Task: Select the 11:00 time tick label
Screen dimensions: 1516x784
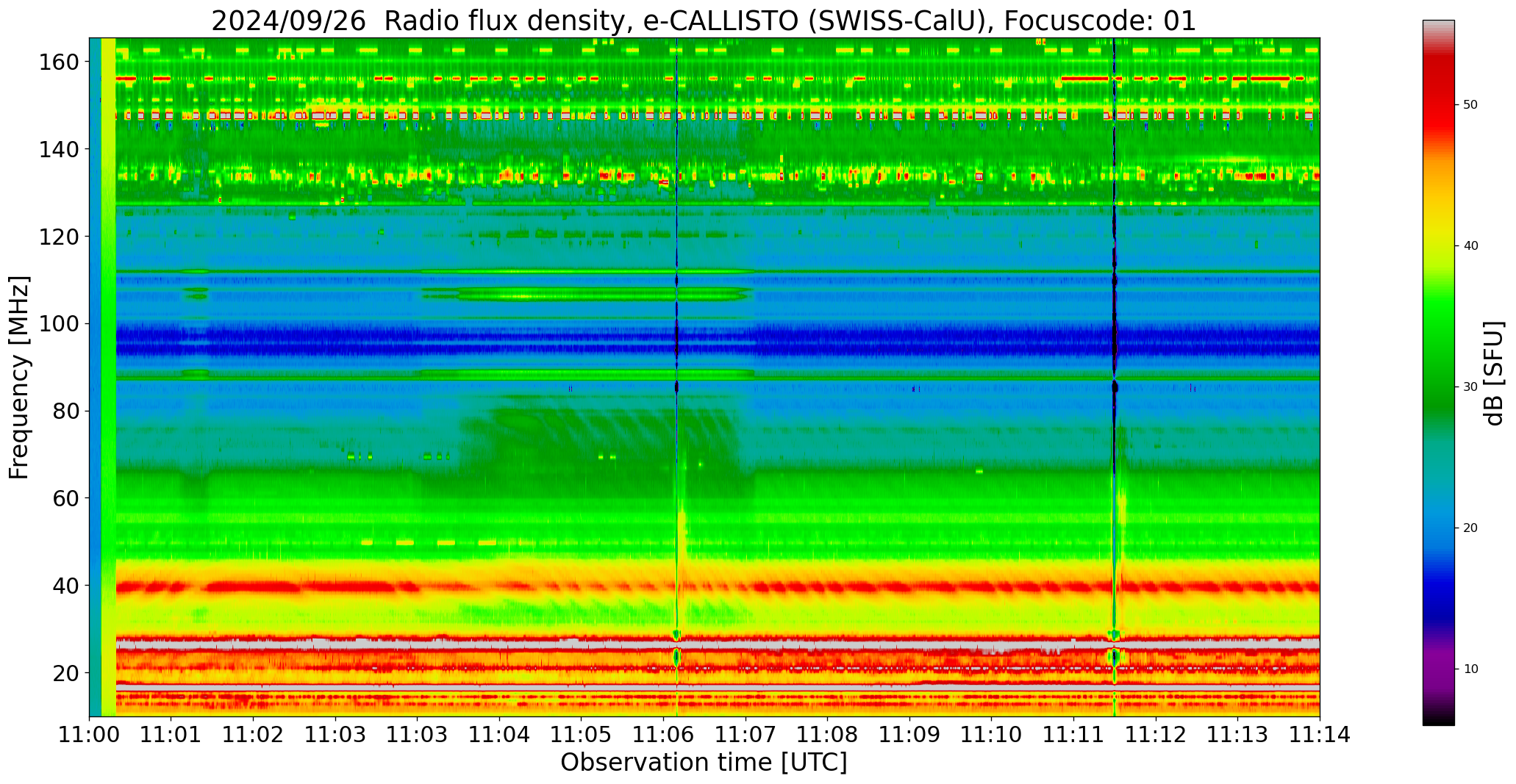Action: 90,735
